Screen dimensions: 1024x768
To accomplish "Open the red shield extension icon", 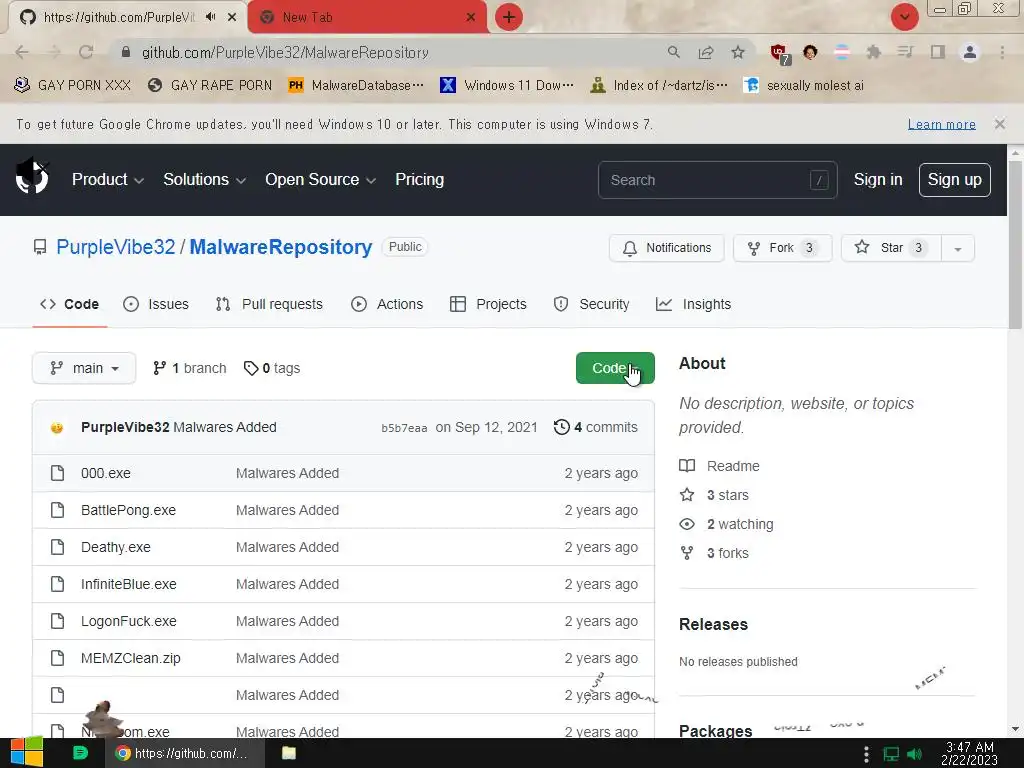I will click(x=779, y=54).
